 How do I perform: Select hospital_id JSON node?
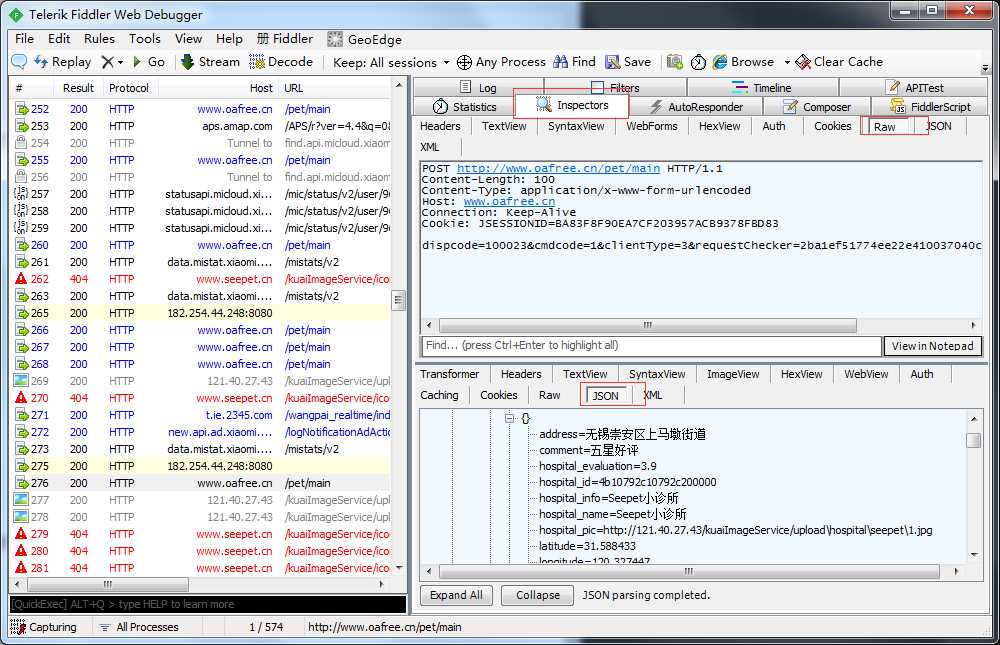click(x=628, y=482)
